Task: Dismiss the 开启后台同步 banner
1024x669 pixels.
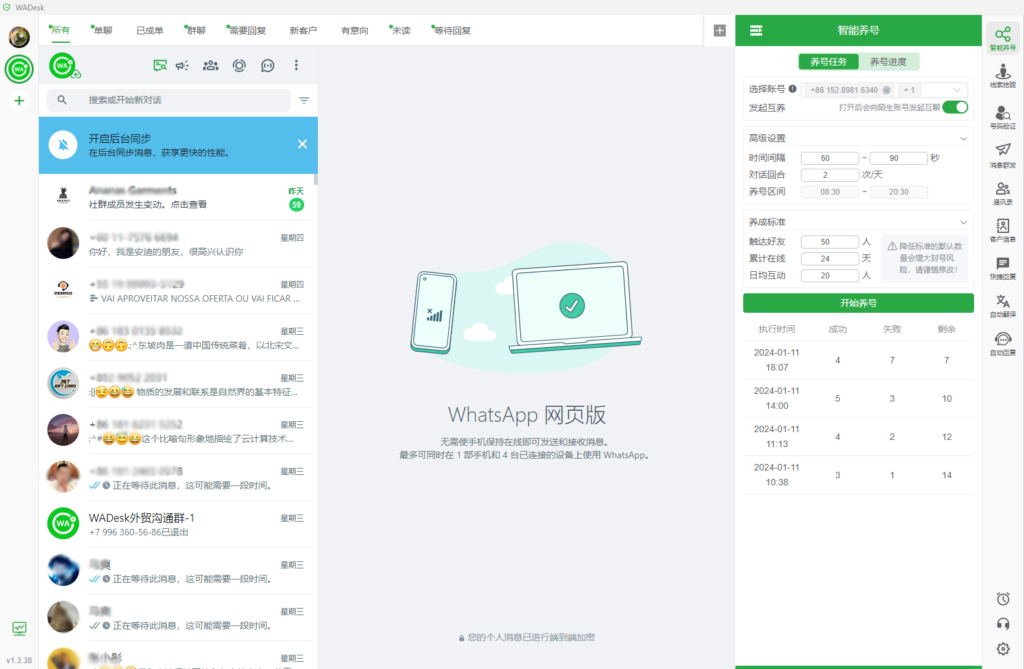Action: [x=302, y=144]
